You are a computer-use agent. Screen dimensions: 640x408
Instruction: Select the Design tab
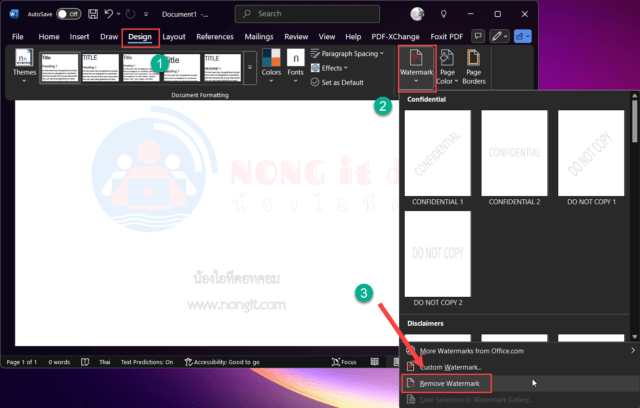[140, 37]
